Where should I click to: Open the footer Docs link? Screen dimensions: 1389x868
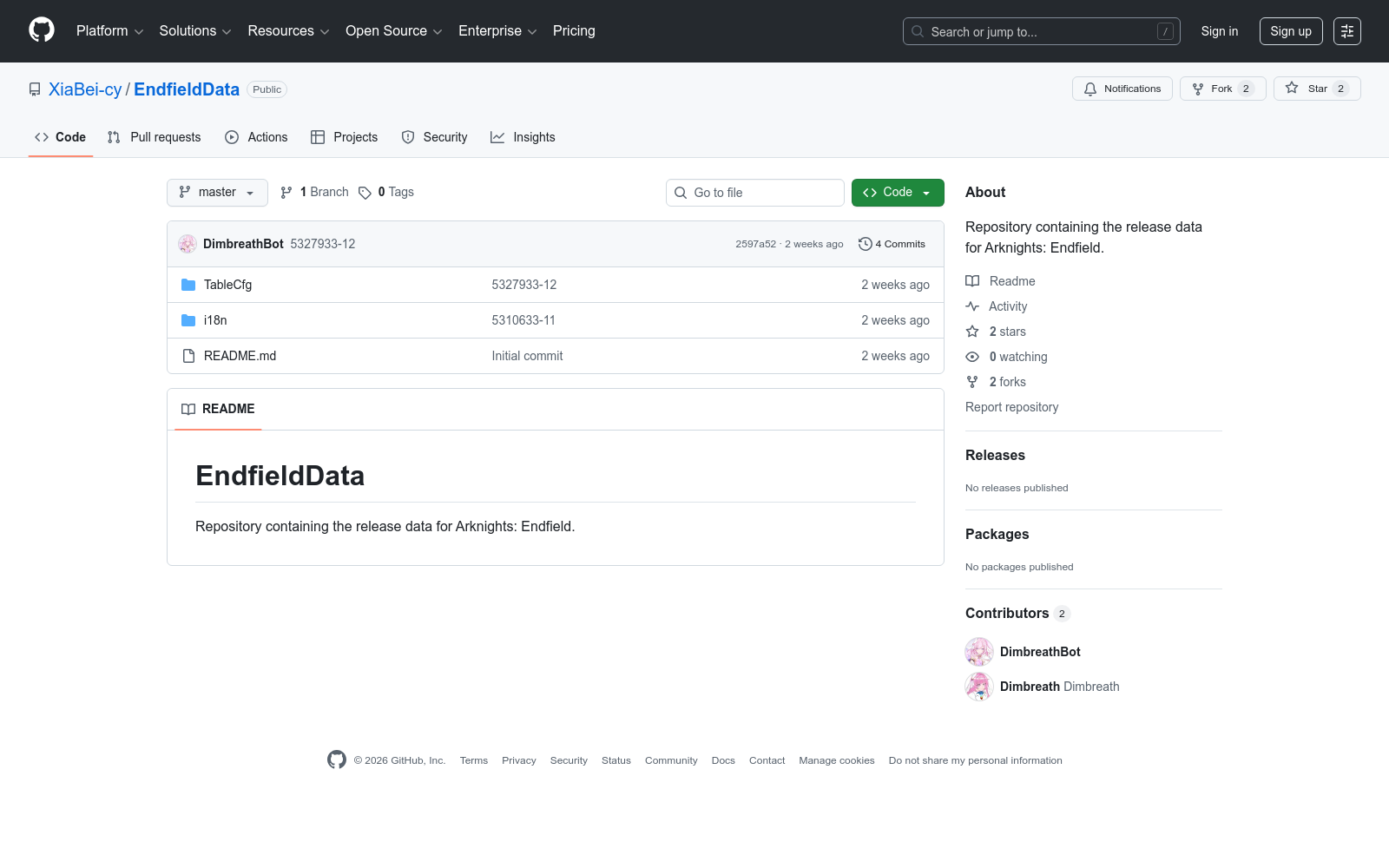[x=723, y=760]
